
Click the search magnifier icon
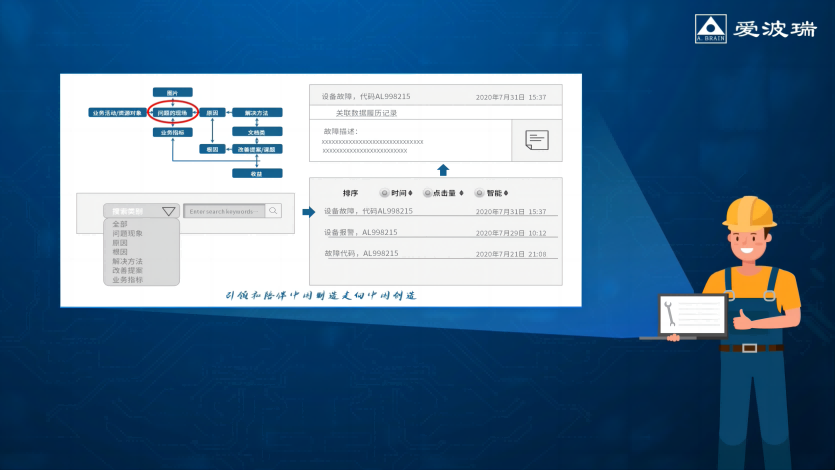tap(274, 211)
